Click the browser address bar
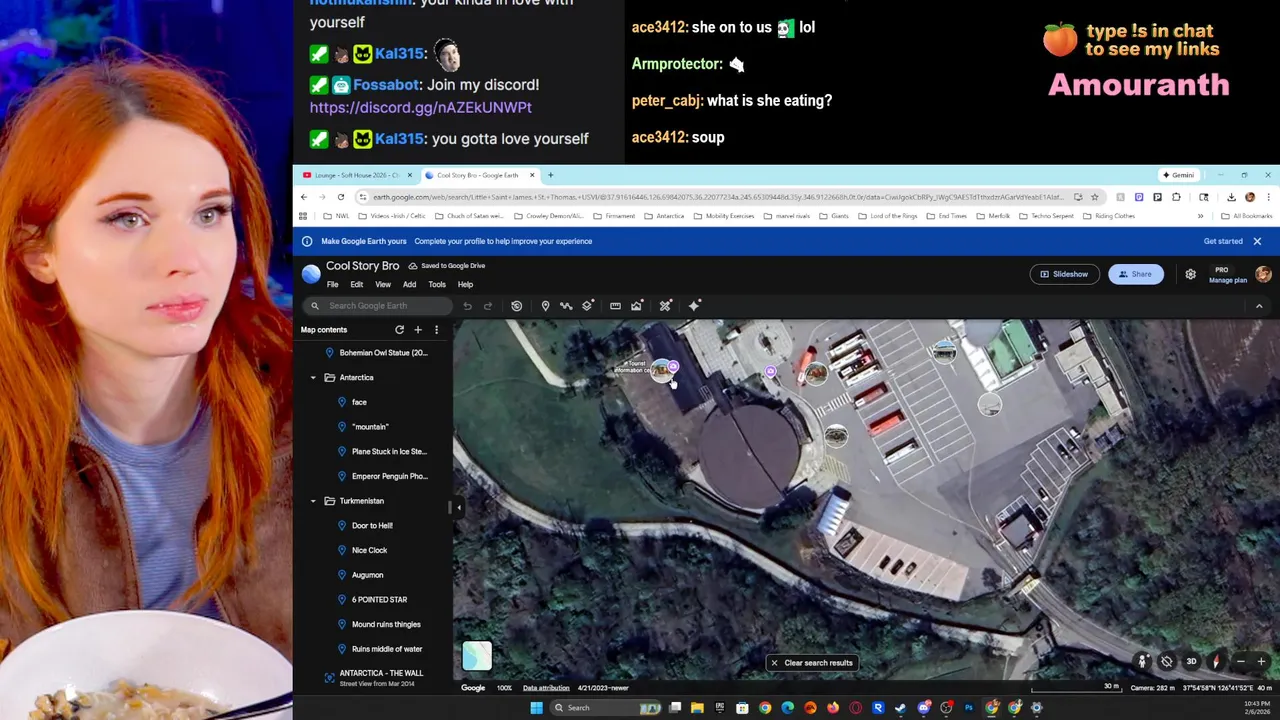Image resolution: width=1280 pixels, height=720 pixels. point(714,197)
